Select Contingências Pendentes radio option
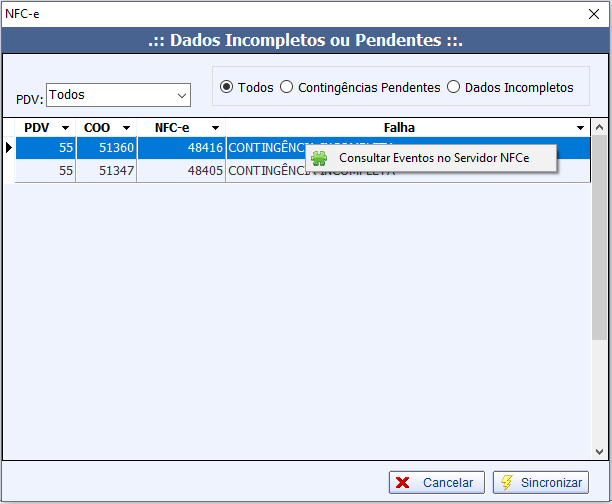Image resolution: width=612 pixels, height=504 pixels. [x=287, y=87]
